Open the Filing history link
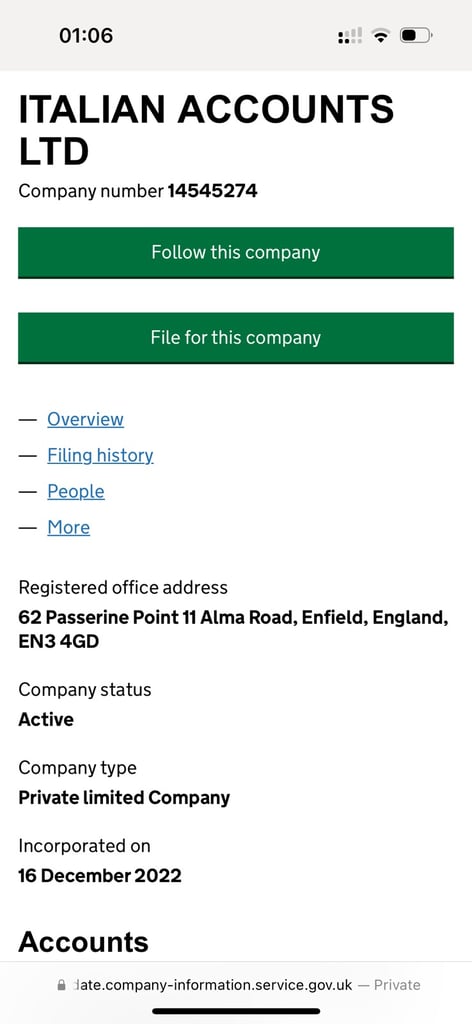Screen dimensions: 472x1024 coord(101,455)
